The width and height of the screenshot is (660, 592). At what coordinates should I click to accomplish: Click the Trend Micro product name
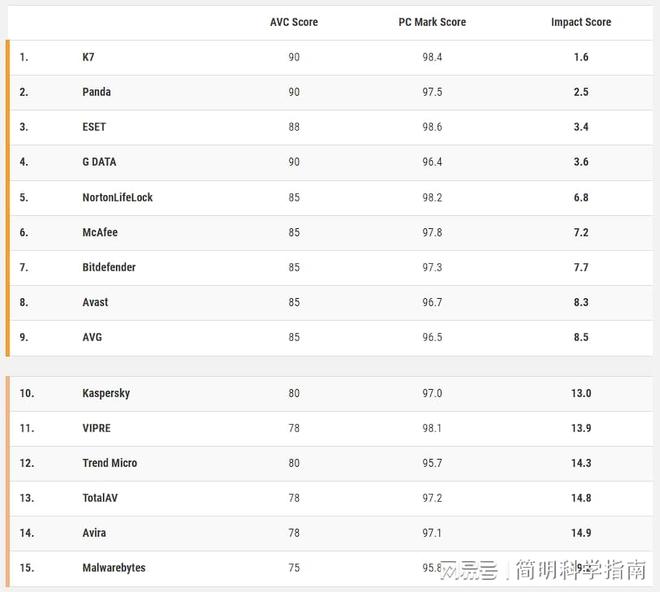coord(110,463)
